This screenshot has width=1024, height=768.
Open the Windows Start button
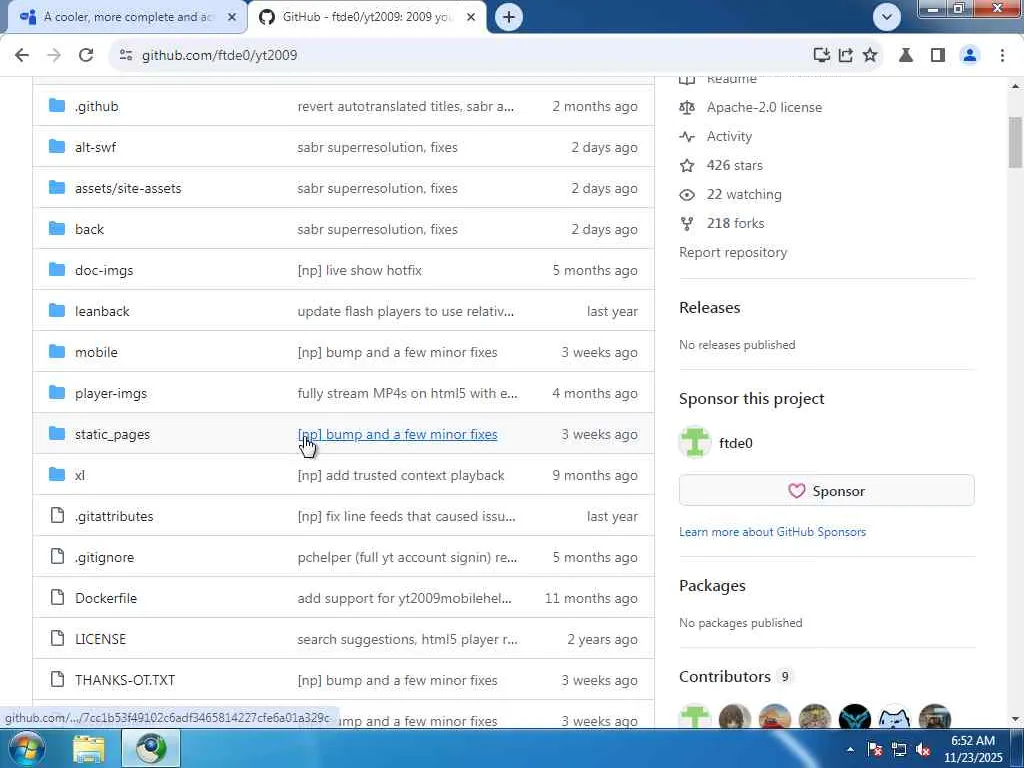25,748
